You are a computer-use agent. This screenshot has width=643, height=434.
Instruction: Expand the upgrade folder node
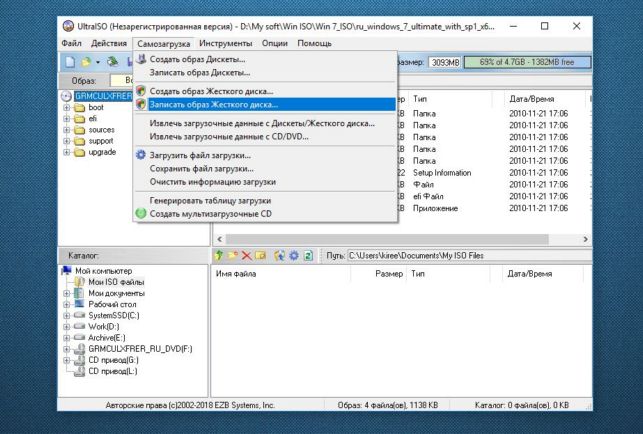66,152
